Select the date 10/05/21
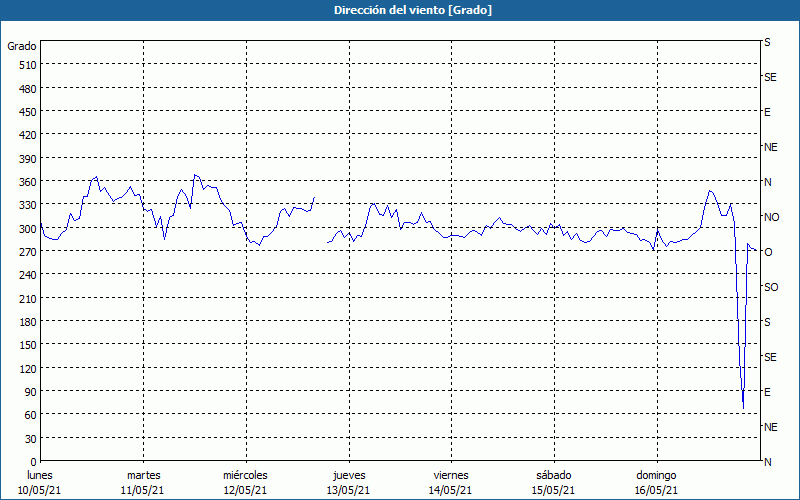800x500 pixels. tap(39, 491)
